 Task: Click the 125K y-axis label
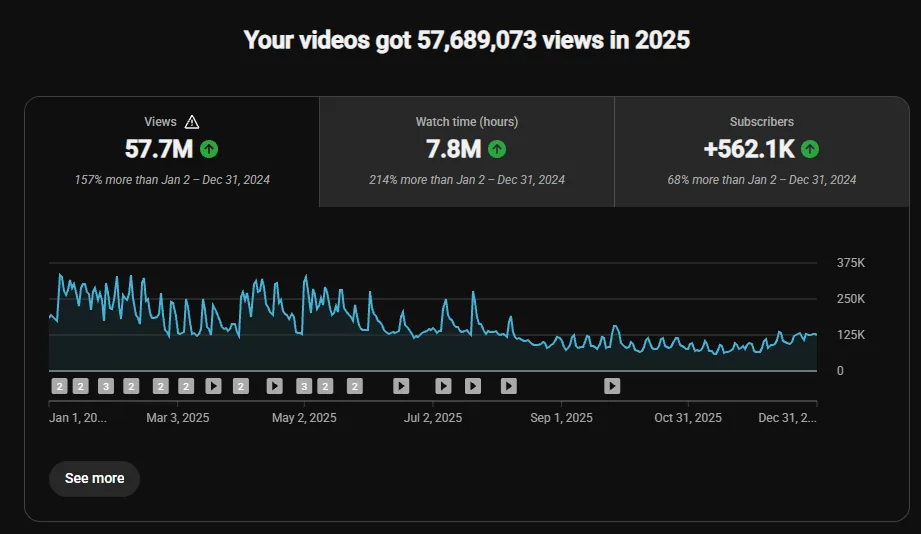[x=851, y=335]
